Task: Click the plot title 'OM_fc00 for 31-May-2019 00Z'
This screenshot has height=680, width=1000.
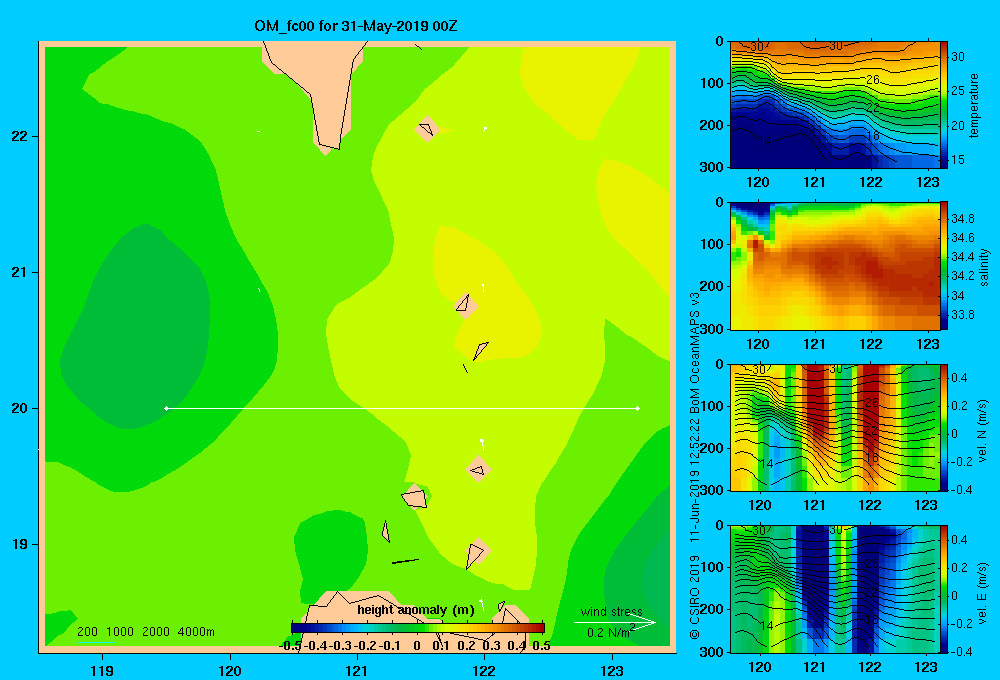Action: pyautogui.click(x=355, y=26)
